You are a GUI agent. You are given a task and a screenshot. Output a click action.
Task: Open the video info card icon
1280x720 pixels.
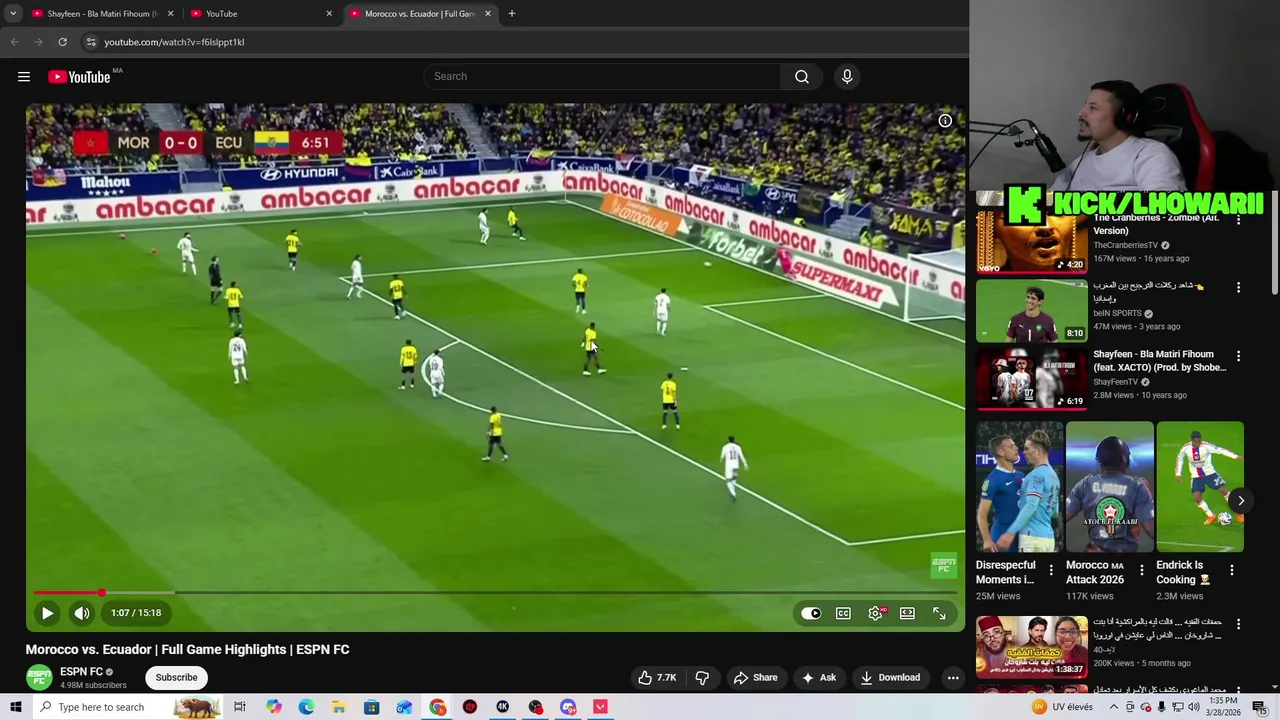coord(945,121)
